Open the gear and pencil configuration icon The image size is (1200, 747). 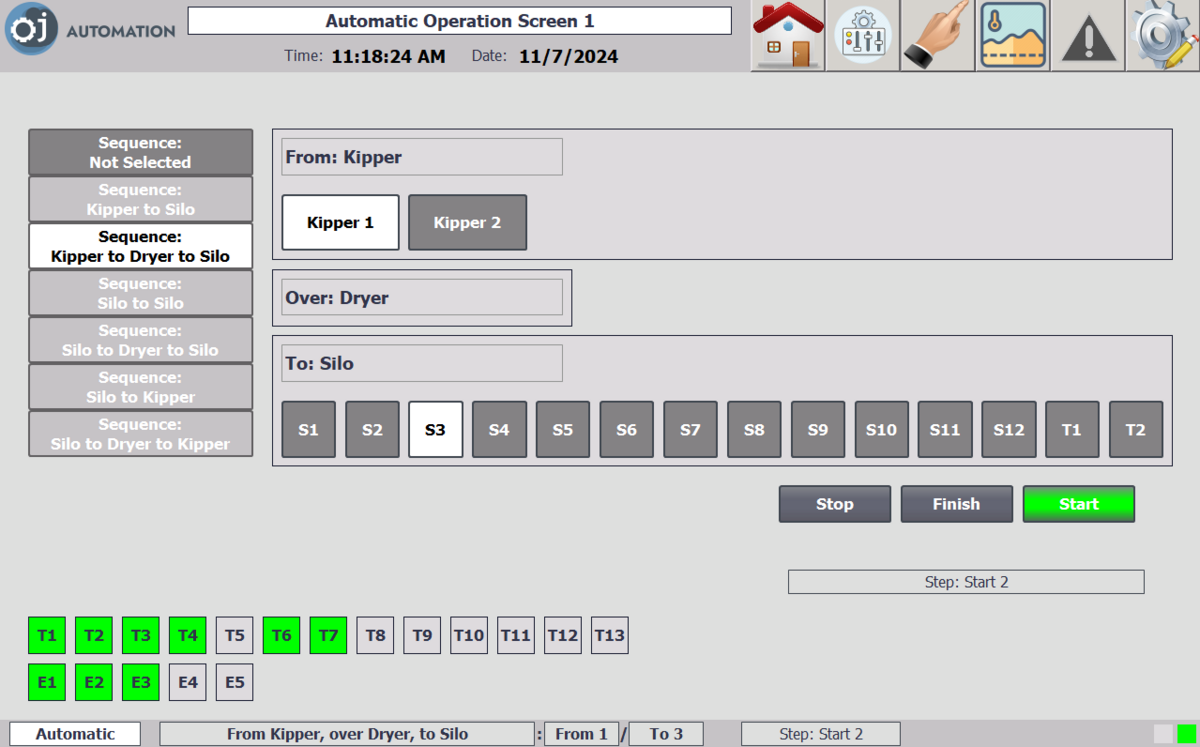click(1162, 35)
